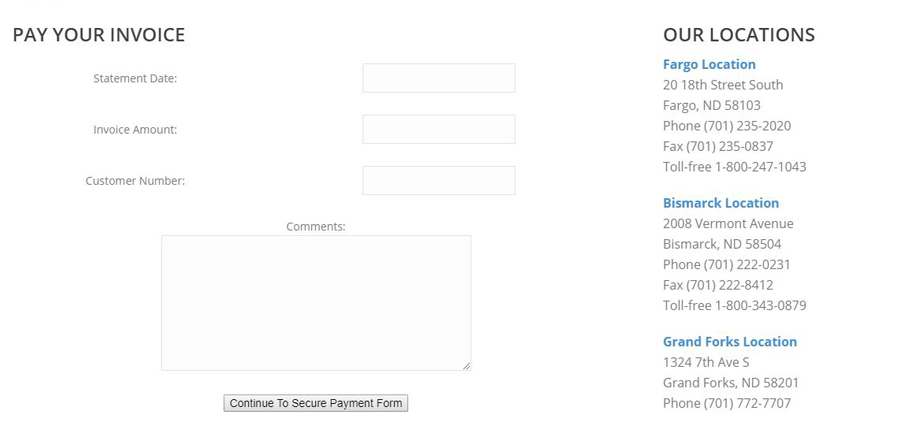900x435 pixels.
Task: Focus the Statement Date input field
Action: [x=439, y=78]
